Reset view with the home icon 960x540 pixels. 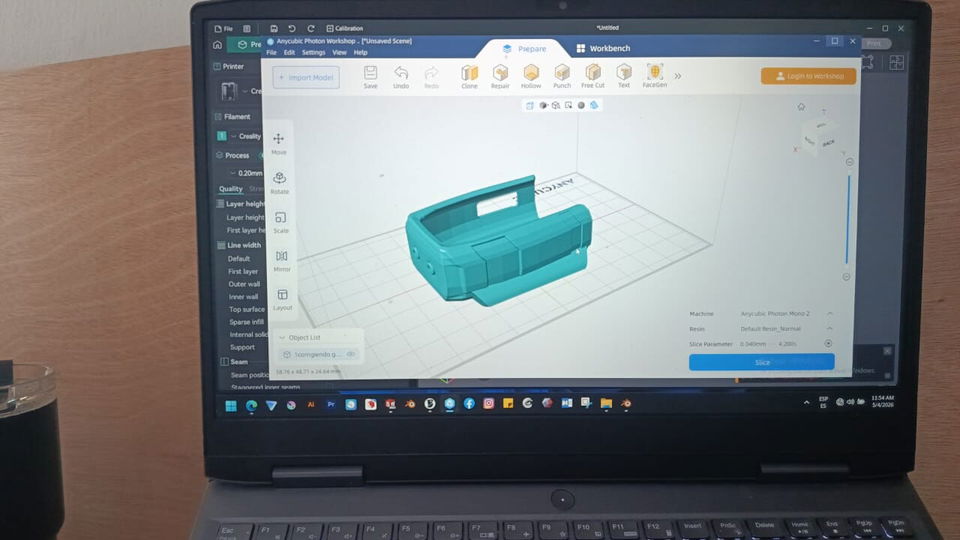click(x=801, y=107)
